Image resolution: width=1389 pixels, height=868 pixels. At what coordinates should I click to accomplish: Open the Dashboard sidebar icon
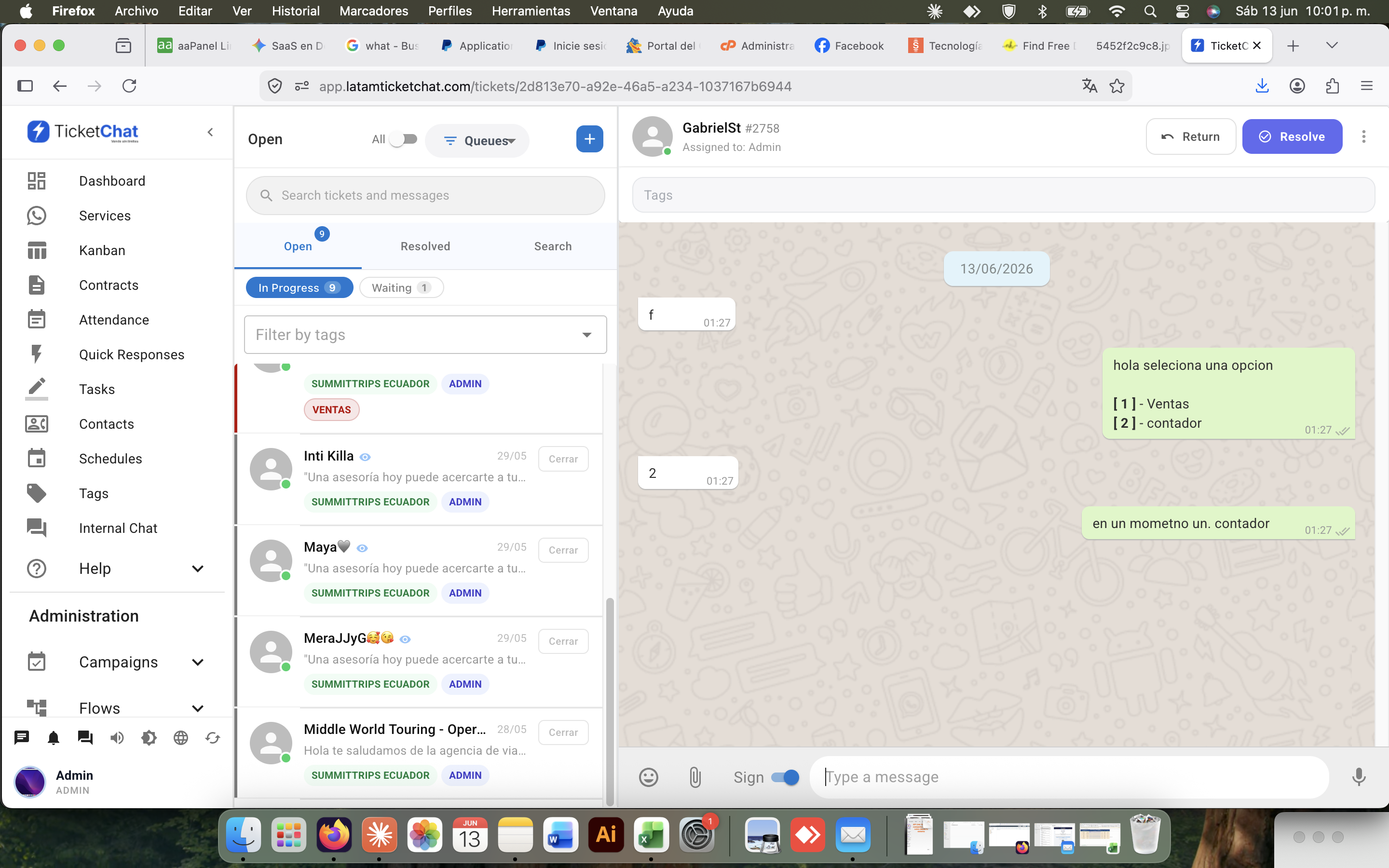tap(36, 181)
